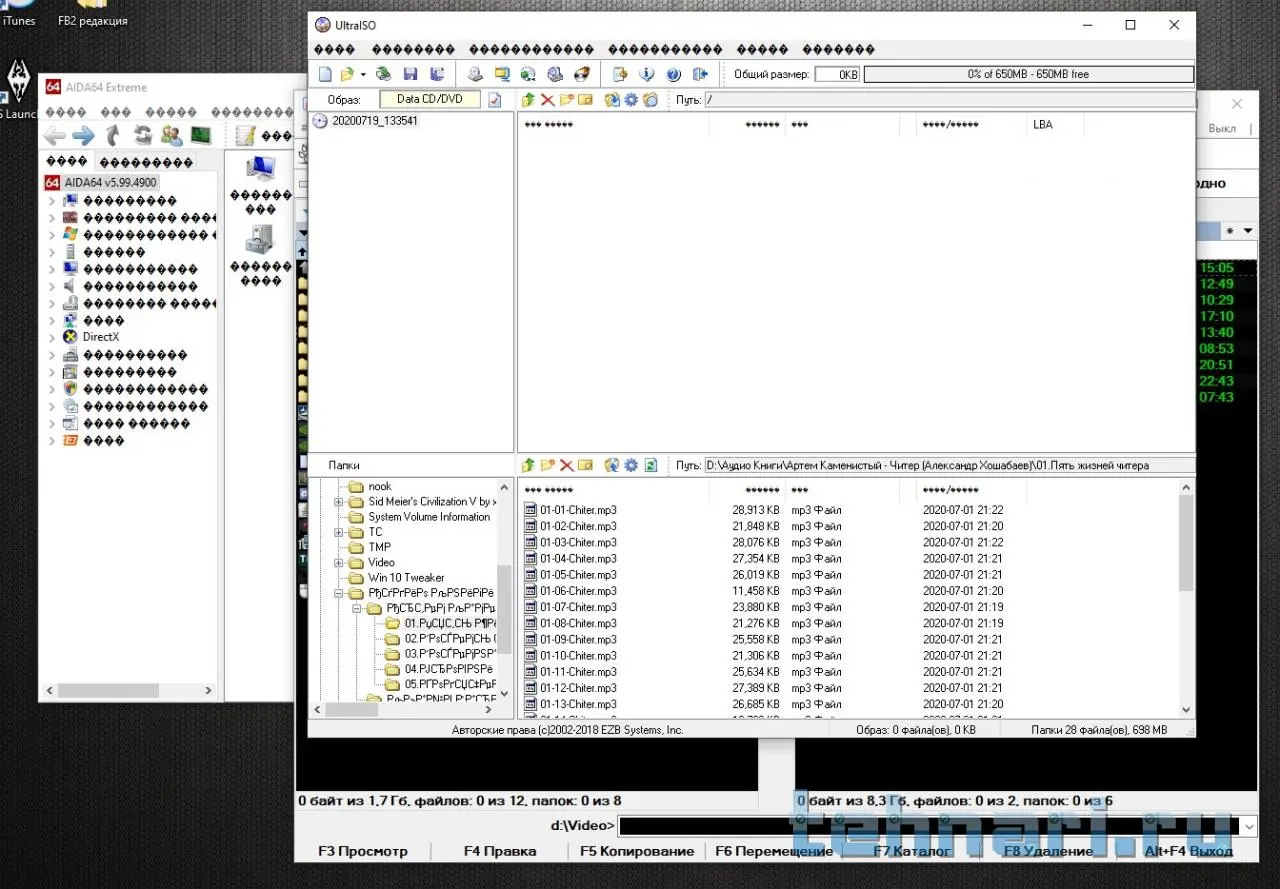Open the dropdown arrow beside the Open icon
1280x889 pixels.
(363, 74)
